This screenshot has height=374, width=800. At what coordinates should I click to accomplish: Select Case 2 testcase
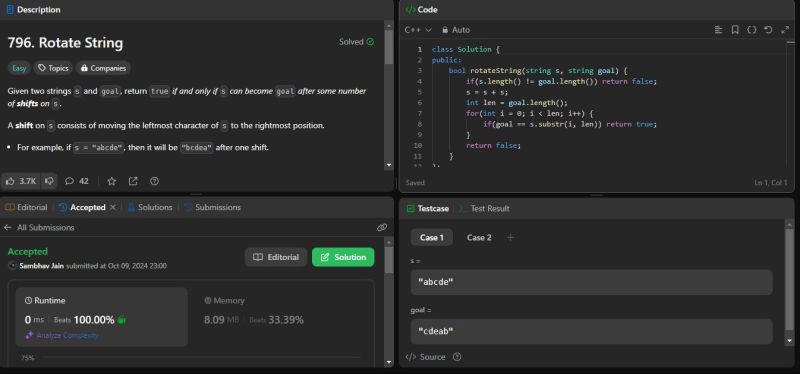tap(479, 237)
